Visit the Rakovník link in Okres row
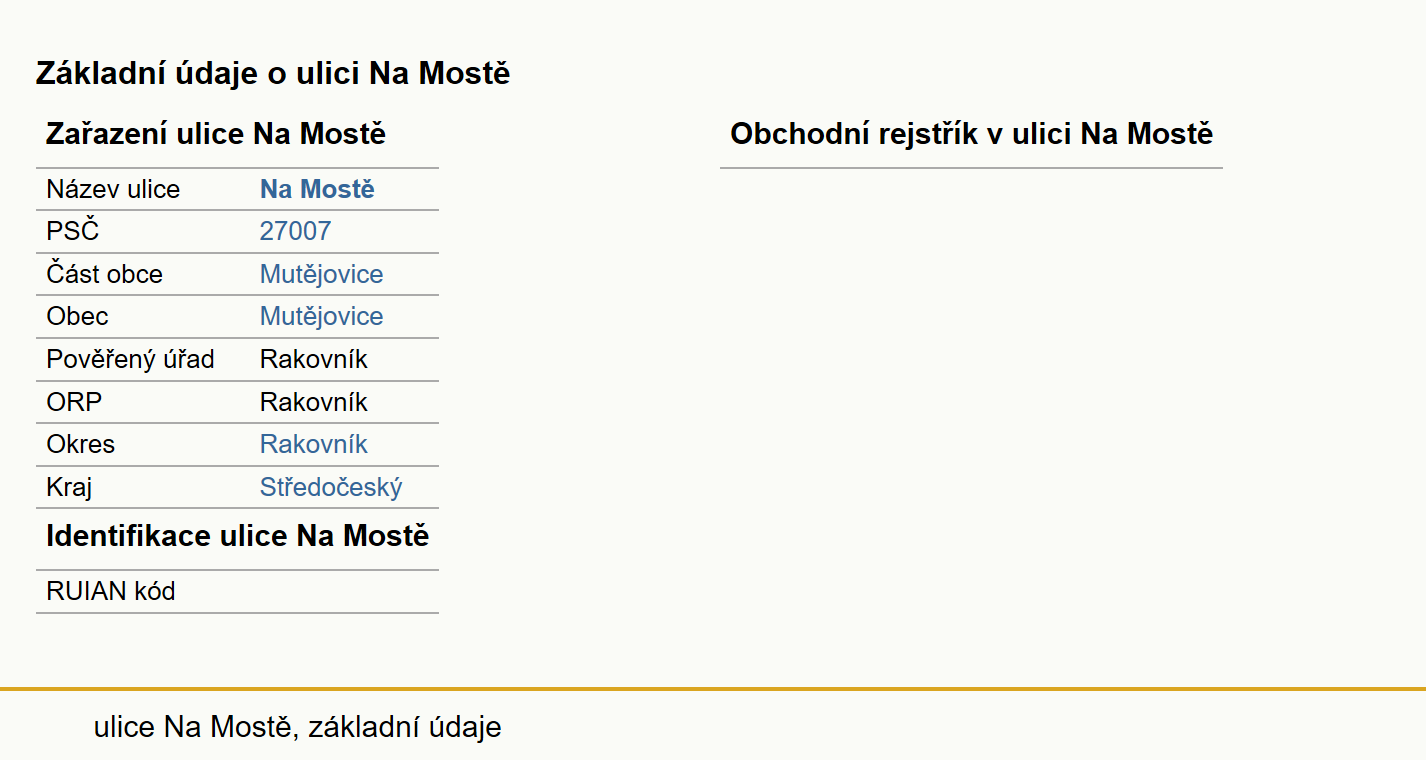The height and width of the screenshot is (760, 1426). click(x=314, y=444)
